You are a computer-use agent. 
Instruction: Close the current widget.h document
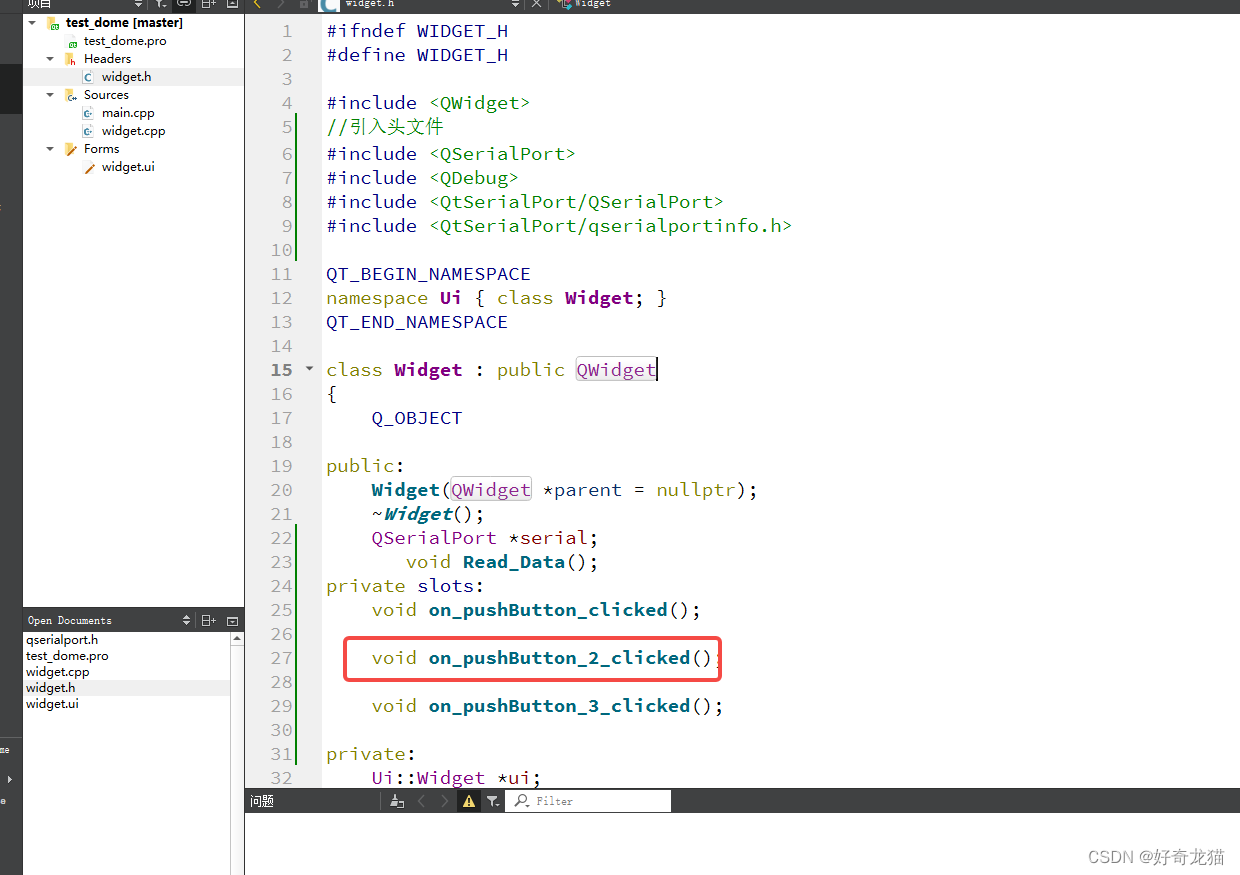536,4
